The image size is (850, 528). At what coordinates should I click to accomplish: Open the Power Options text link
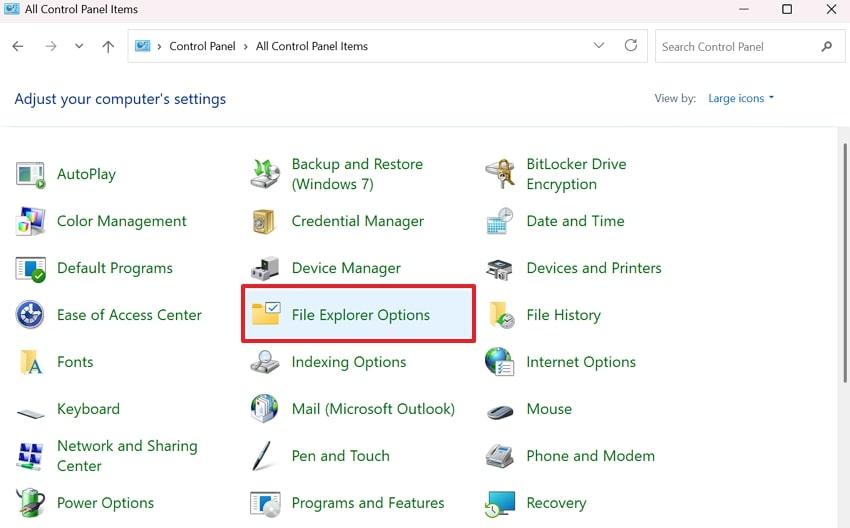[x=105, y=503]
